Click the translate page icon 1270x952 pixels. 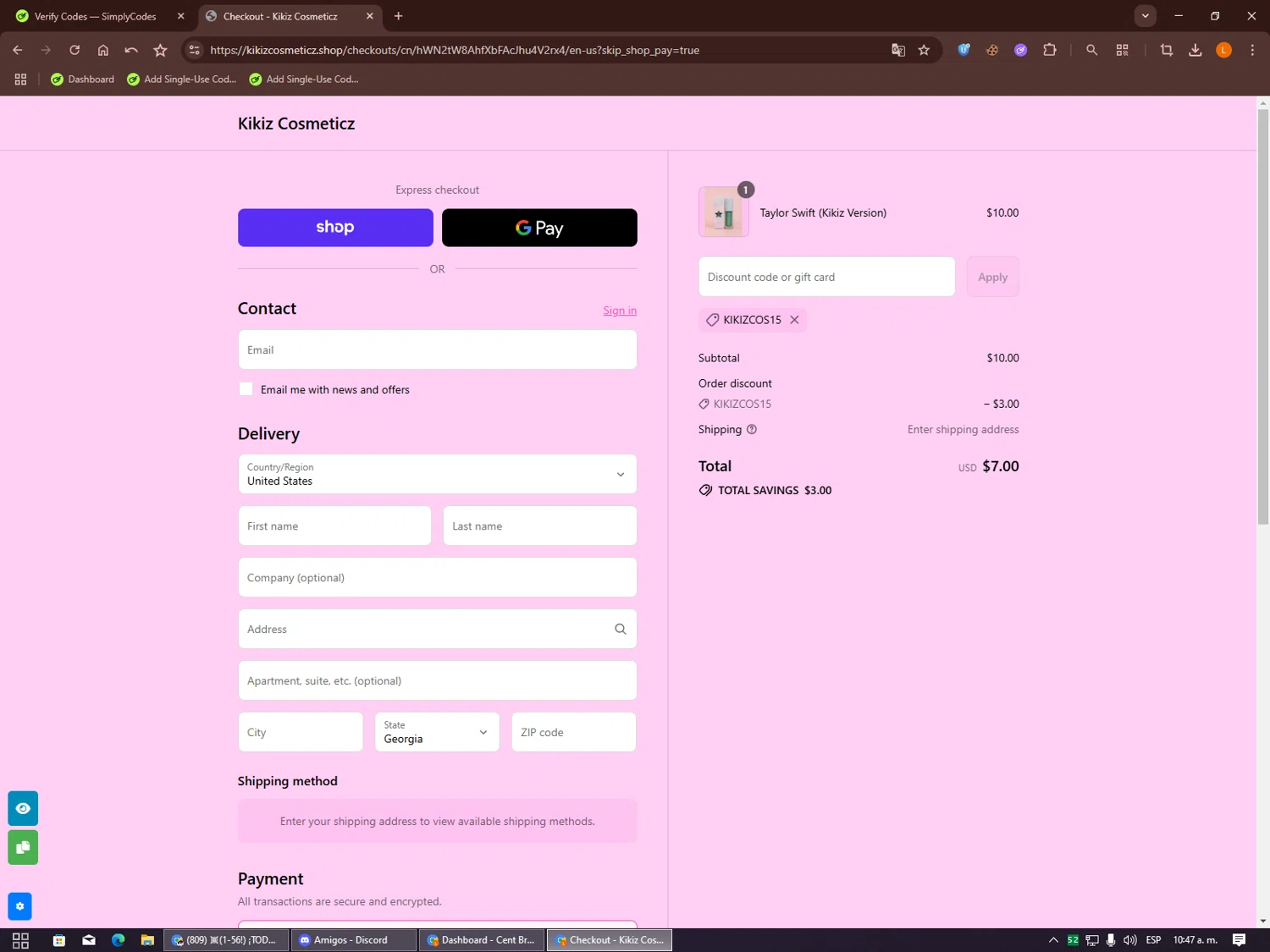click(x=898, y=50)
